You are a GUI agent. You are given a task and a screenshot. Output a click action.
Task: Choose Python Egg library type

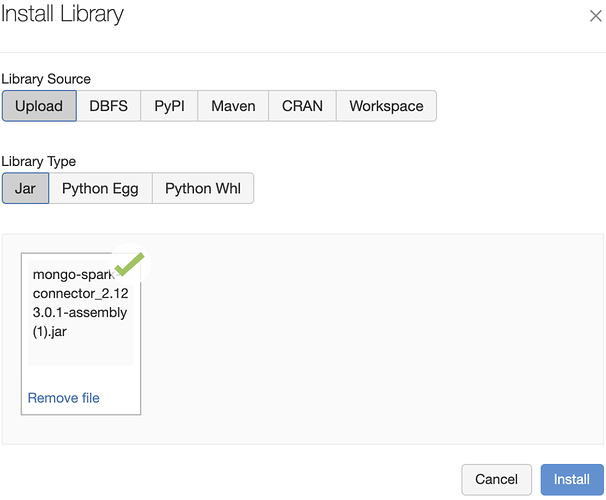(100, 188)
